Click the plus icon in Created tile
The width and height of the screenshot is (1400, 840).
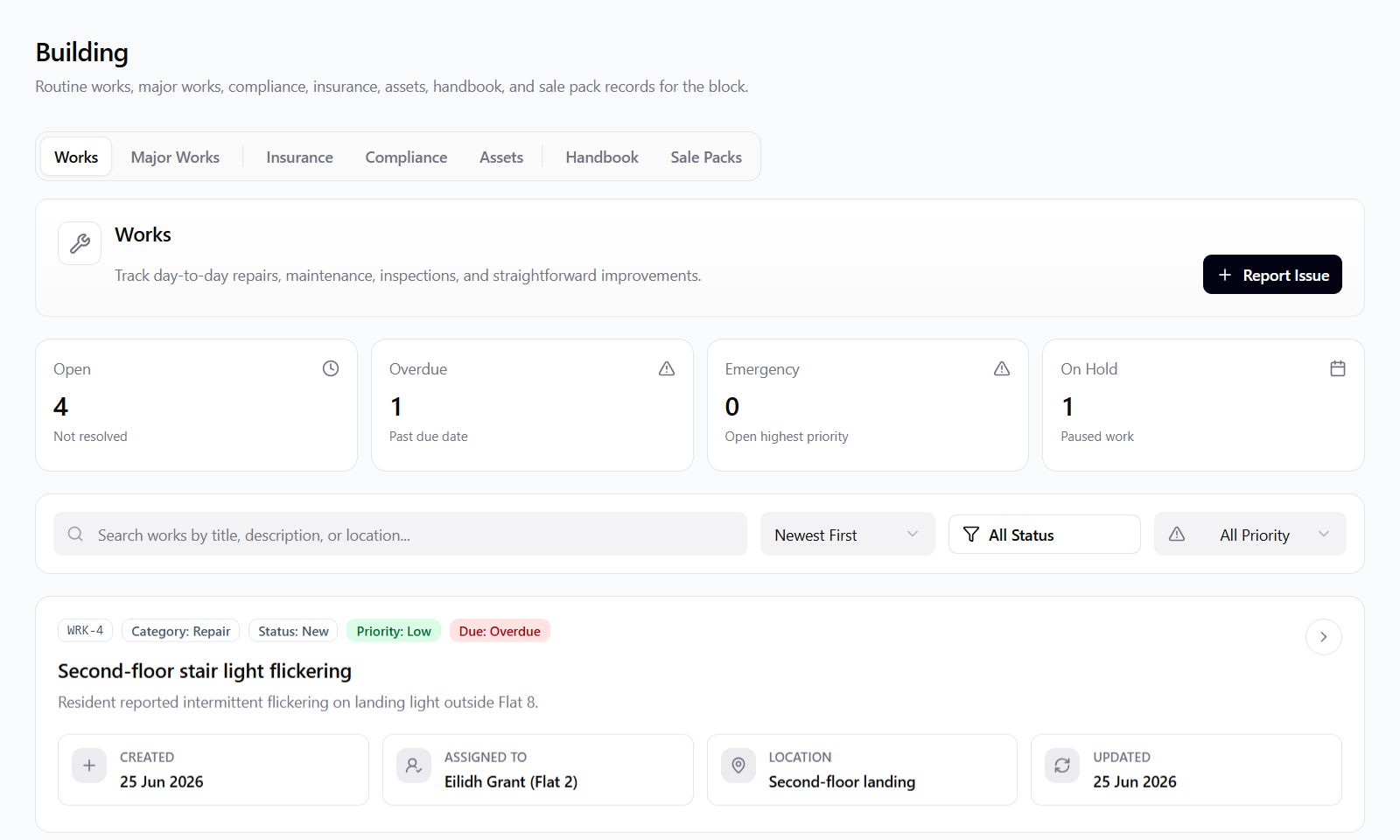click(89, 766)
